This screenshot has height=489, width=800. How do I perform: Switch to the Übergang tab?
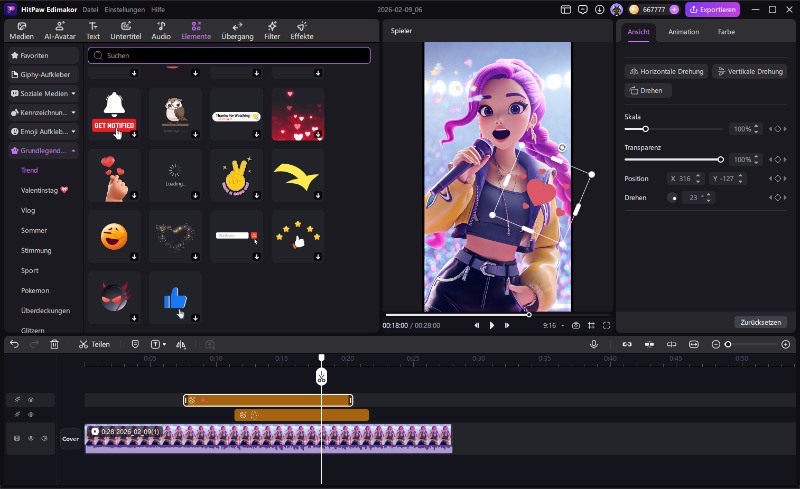click(x=236, y=30)
